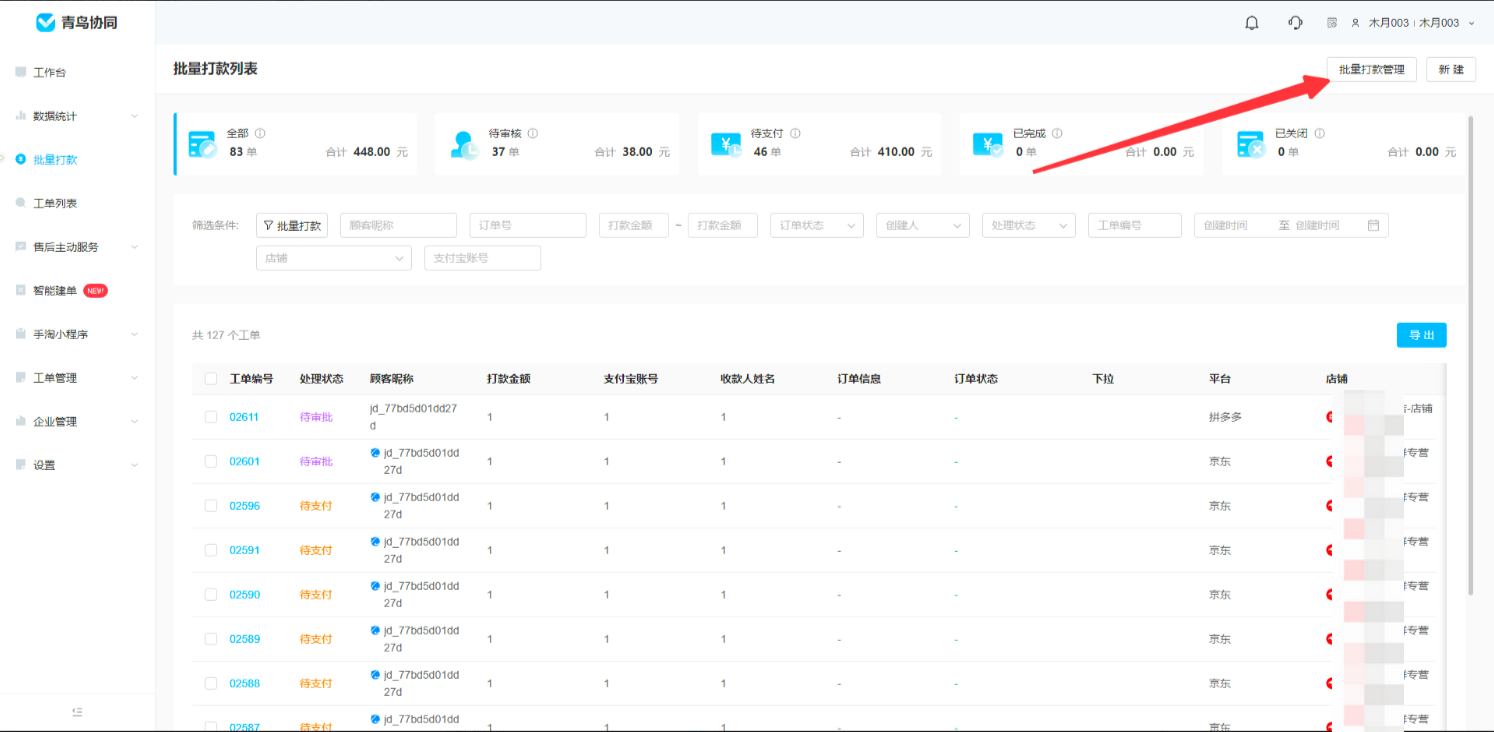Tick the checkbox for work order 02591
Screen dimensions: 1494x732
[x=211, y=550]
